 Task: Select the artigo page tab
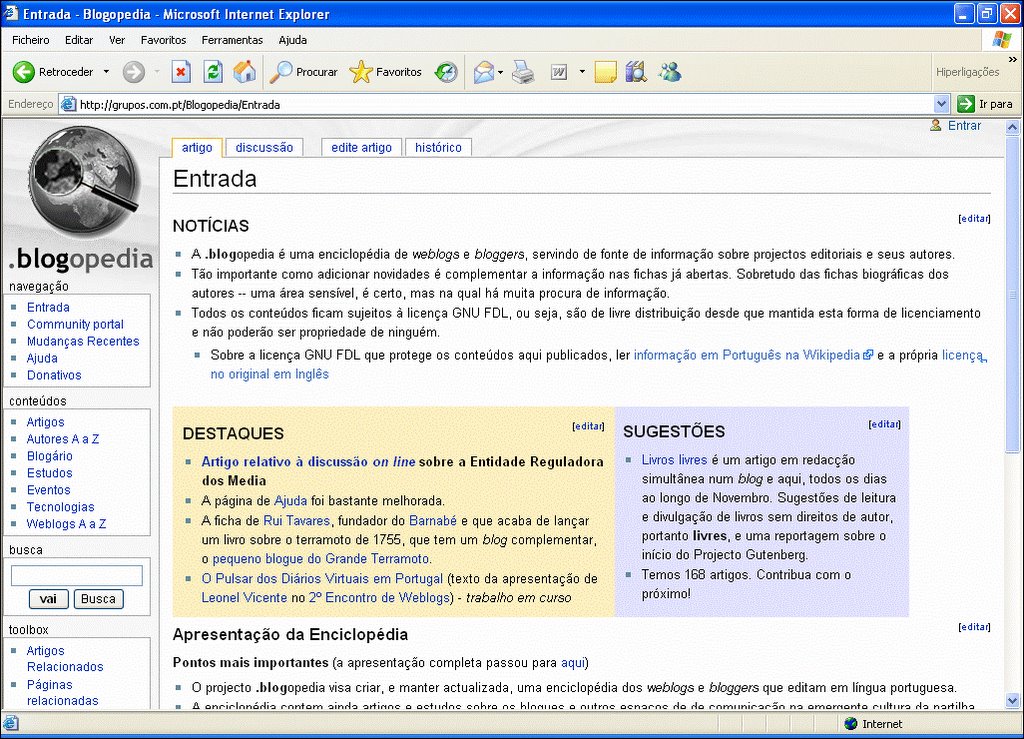tap(197, 148)
